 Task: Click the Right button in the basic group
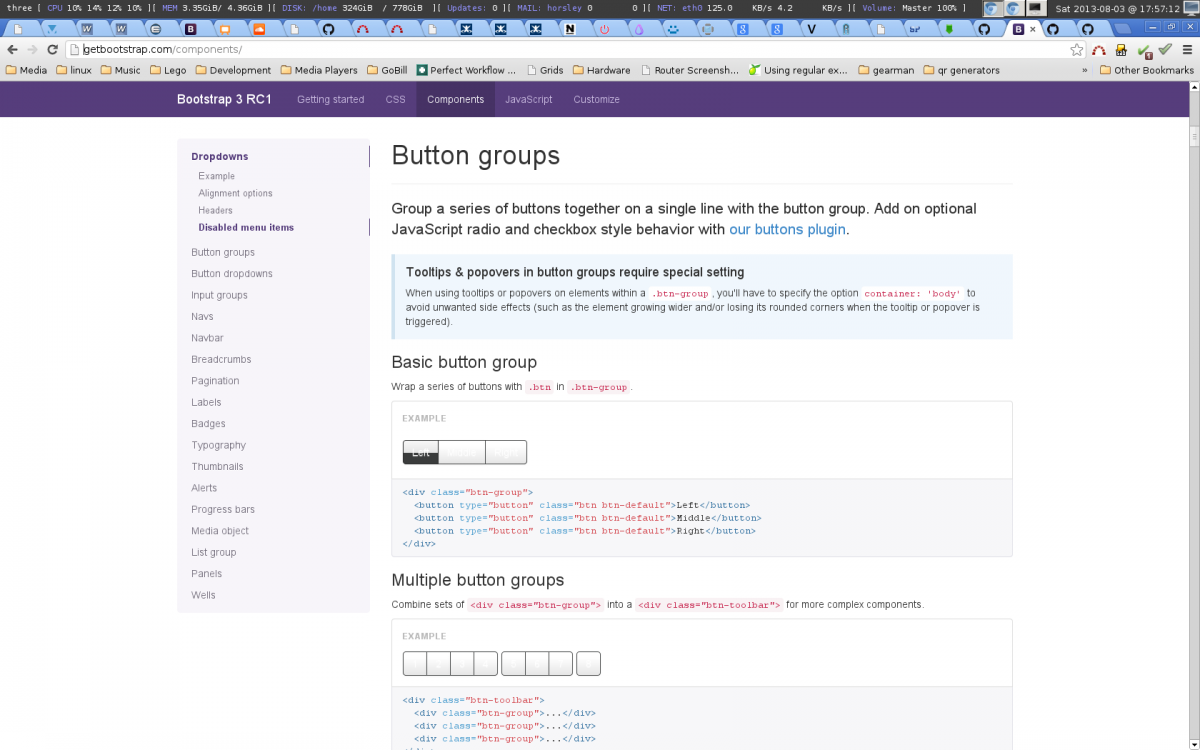point(506,452)
